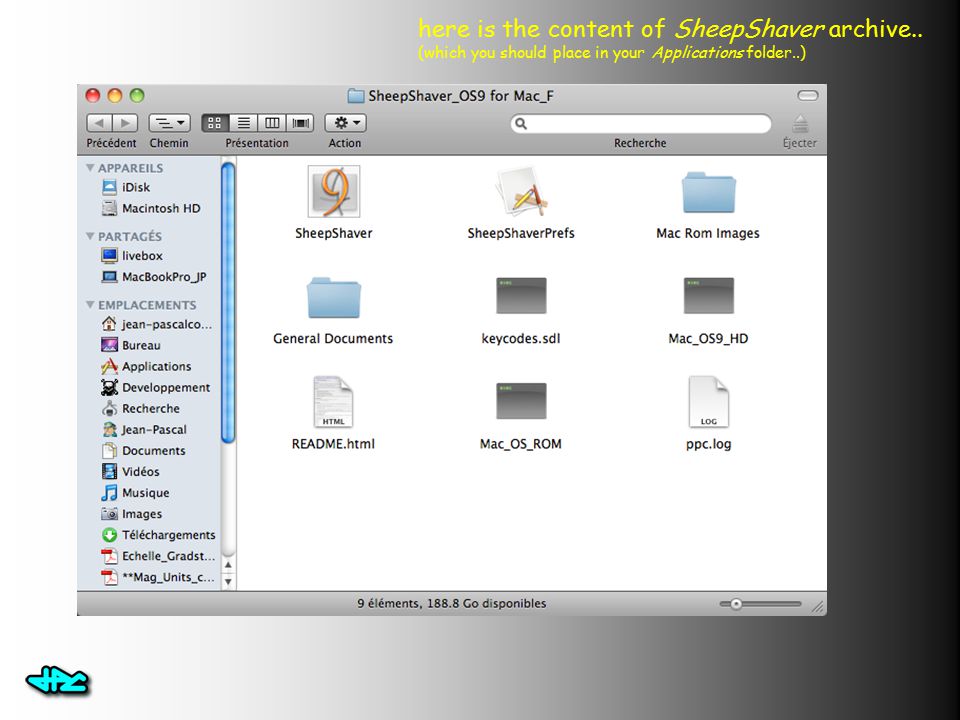
Task: Select Macintosh HD in the sidebar
Action: (x=152, y=208)
